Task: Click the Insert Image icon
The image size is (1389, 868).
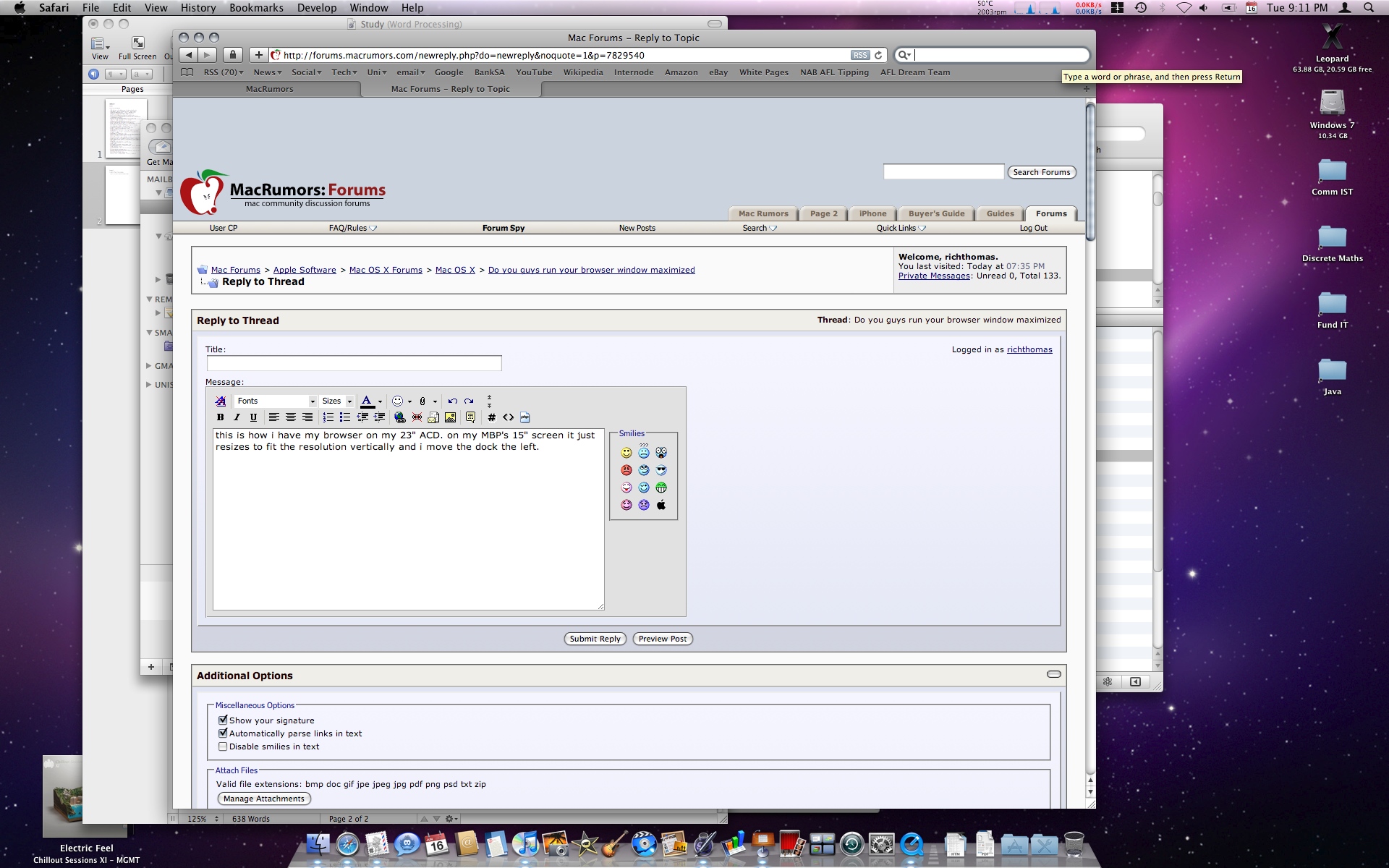Action: point(450,417)
